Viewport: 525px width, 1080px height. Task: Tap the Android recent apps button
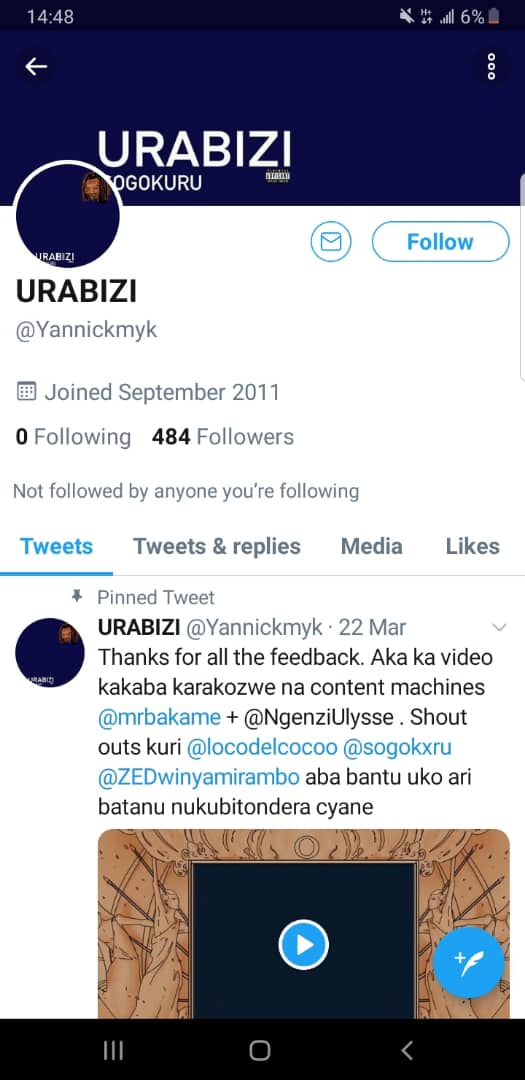[113, 1050]
